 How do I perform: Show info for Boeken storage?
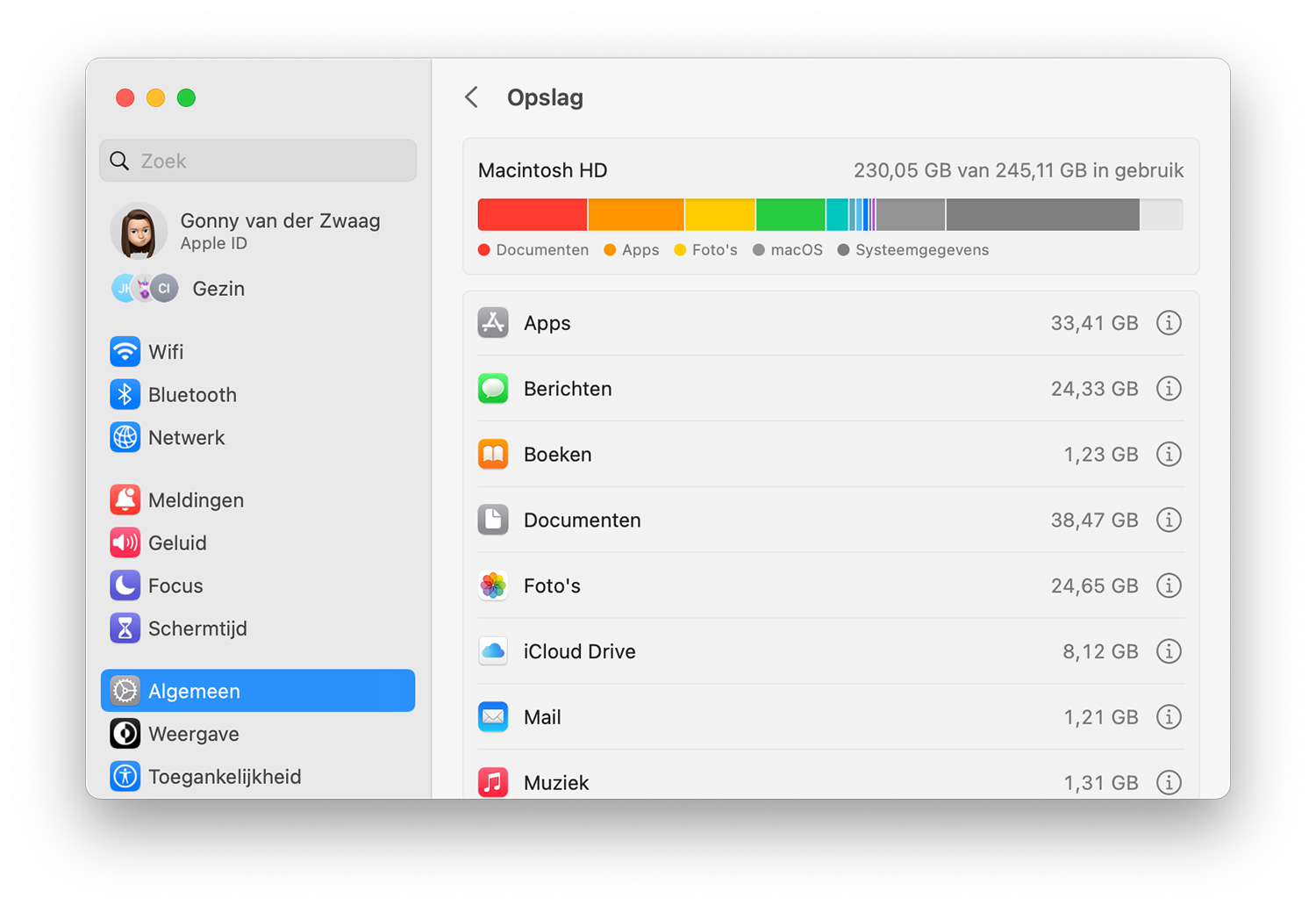point(1169,455)
